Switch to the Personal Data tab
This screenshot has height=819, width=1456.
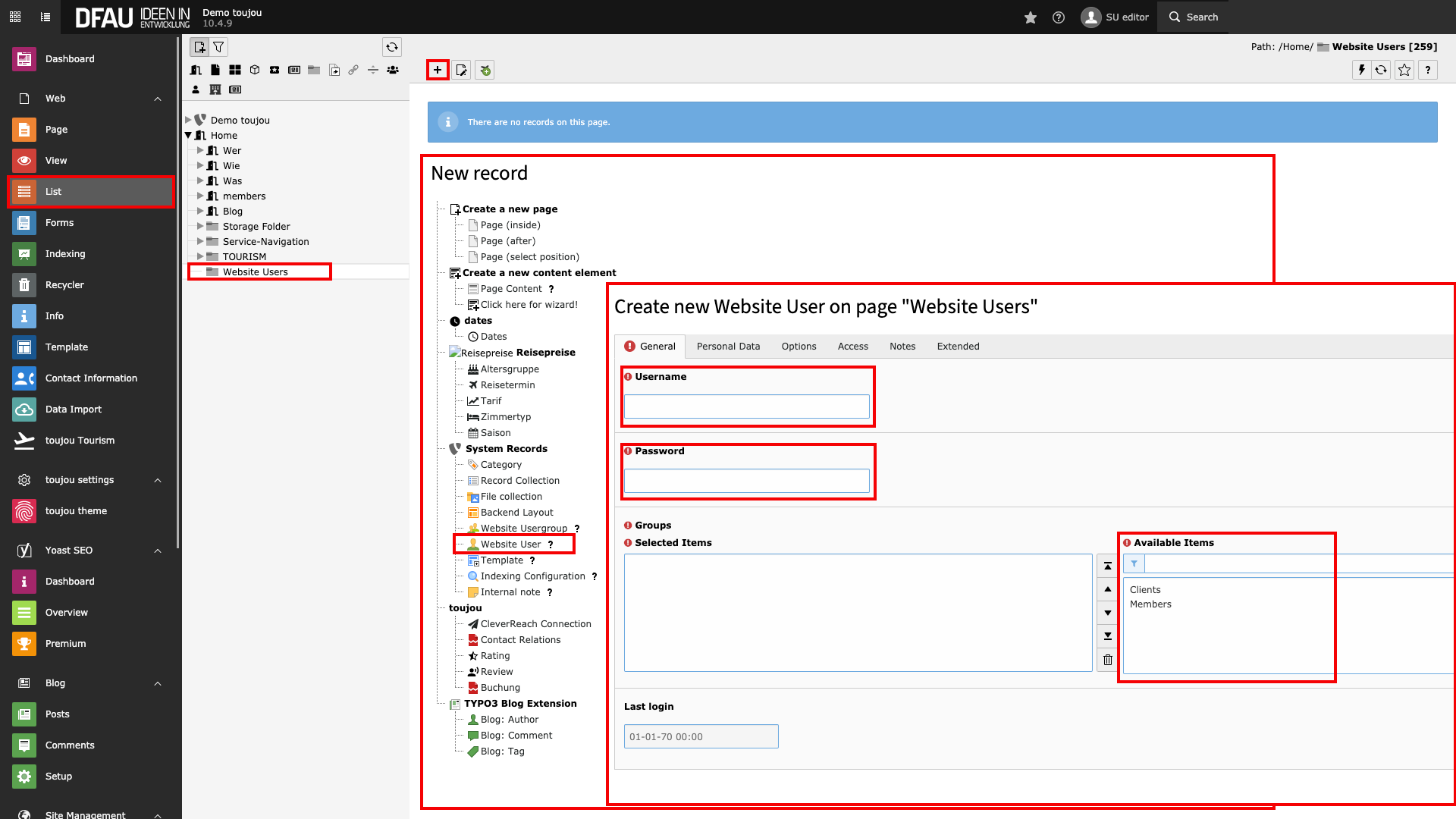pyautogui.click(x=728, y=347)
